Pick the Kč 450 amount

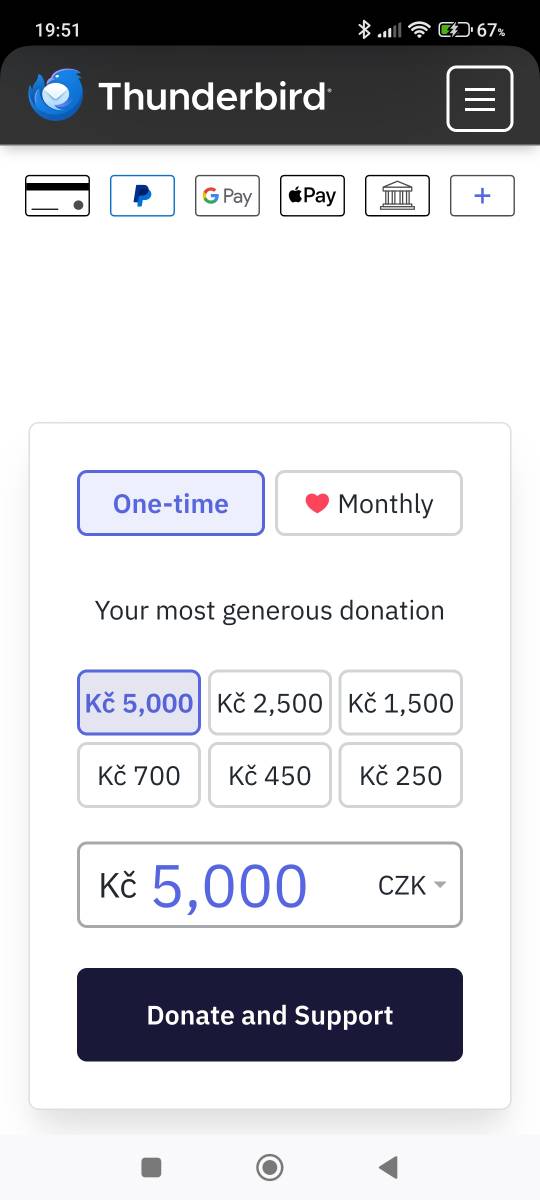270,775
